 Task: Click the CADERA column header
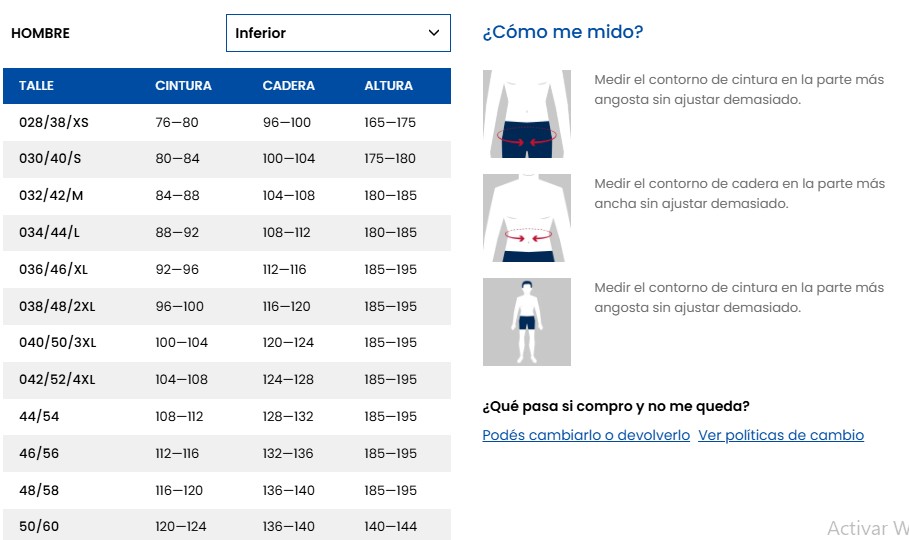pyautogui.click(x=289, y=86)
